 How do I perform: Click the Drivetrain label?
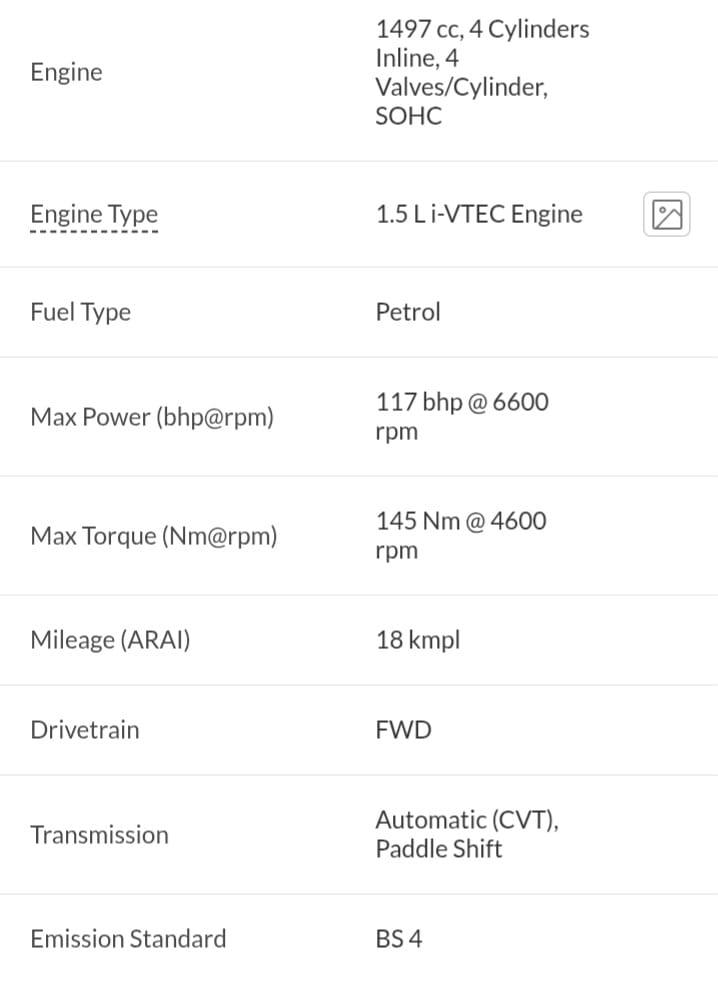pos(85,730)
